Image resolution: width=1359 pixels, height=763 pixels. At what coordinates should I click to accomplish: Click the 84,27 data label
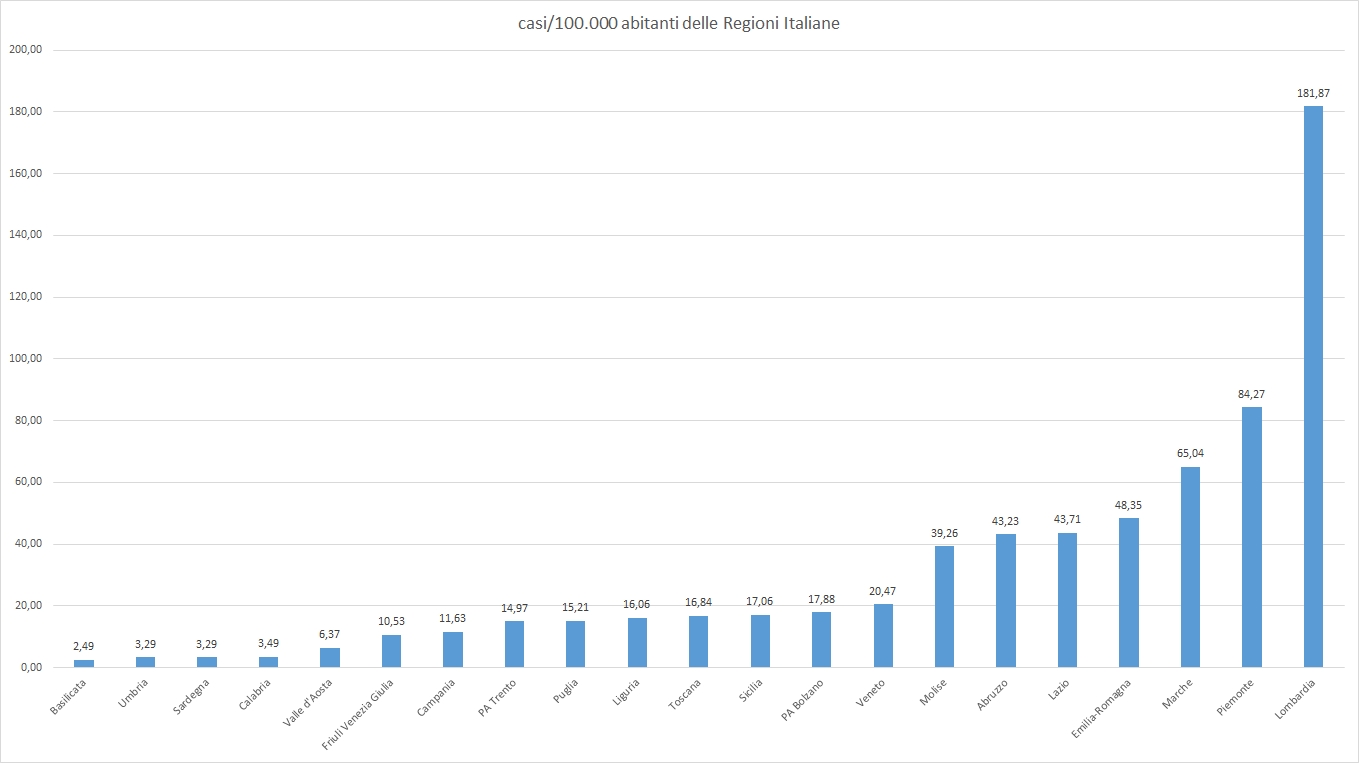[1251, 394]
